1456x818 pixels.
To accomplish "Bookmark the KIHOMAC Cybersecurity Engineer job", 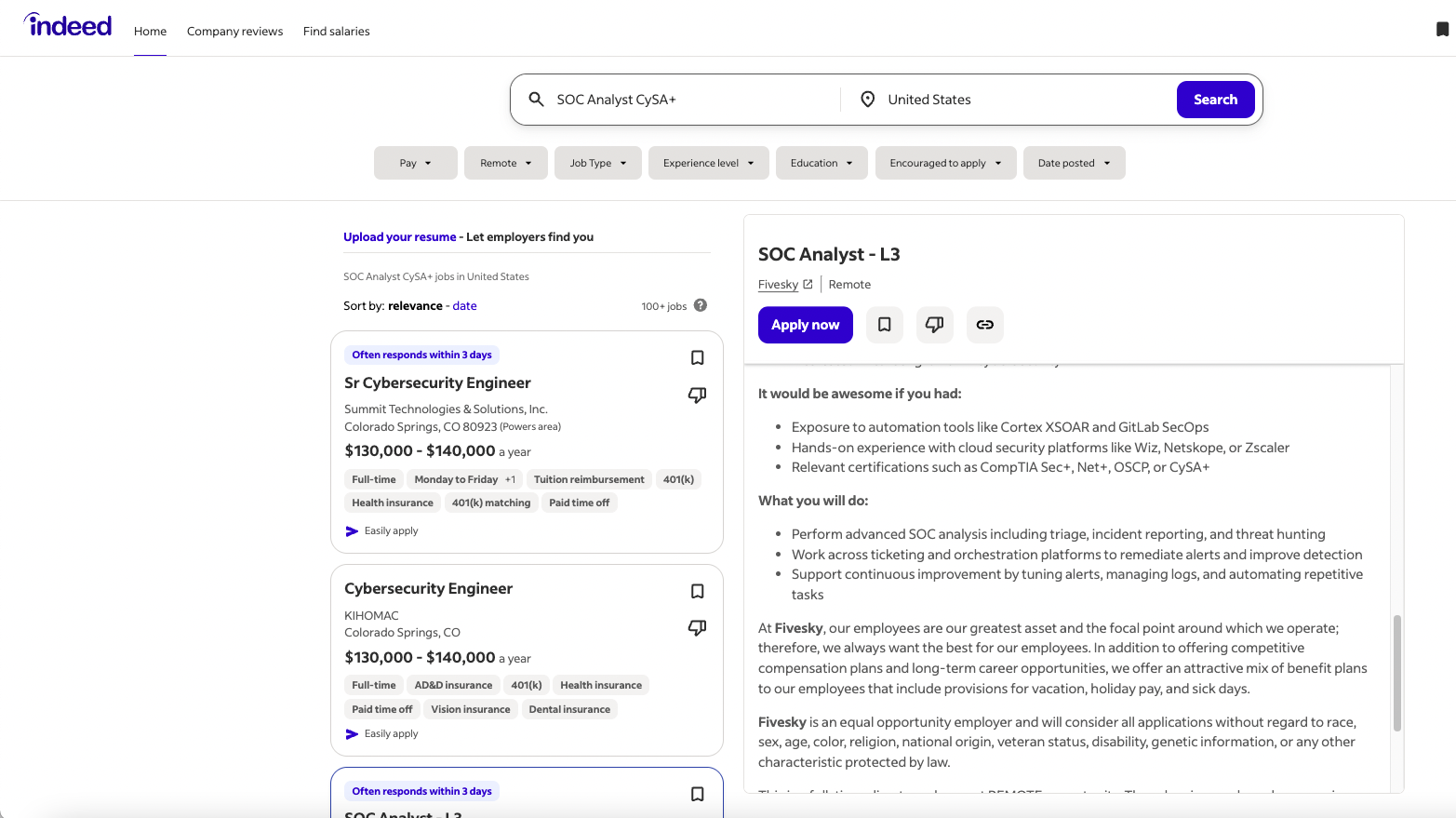I will pyautogui.click(x=697, y=592).
